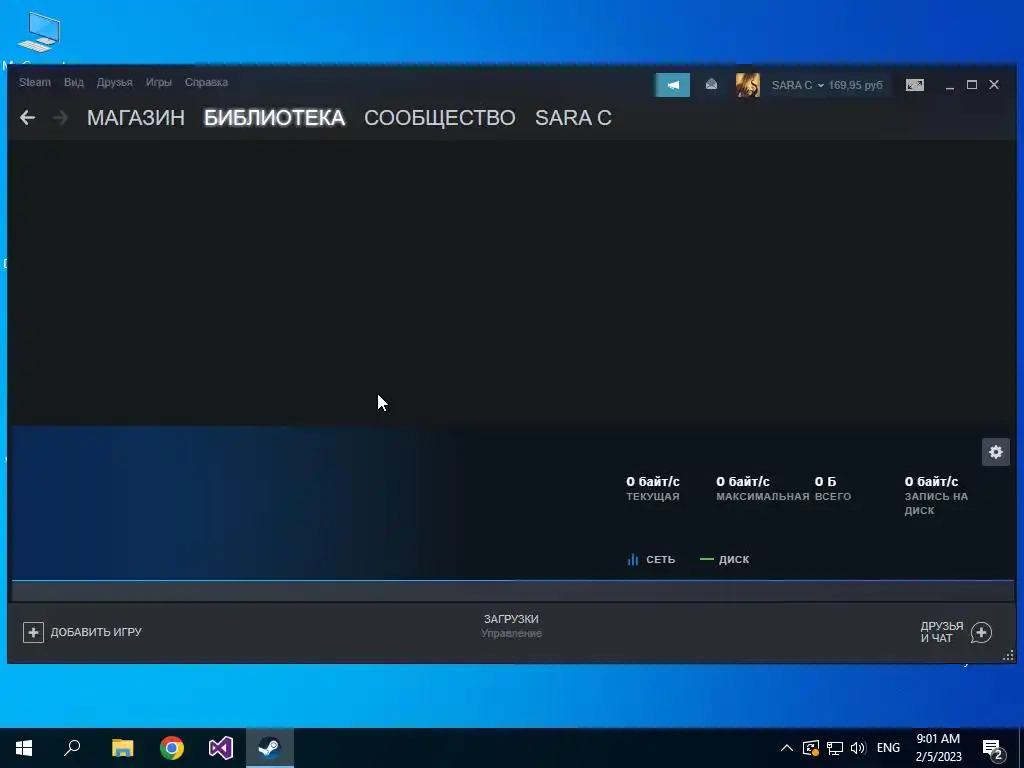Open the СООБЩЕСТВО tab
Screen dimensions: 1024x768
(440, 118)
